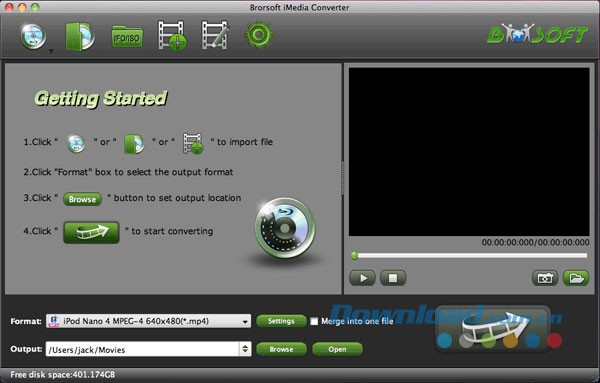Image resolution: width=600 pixels, height=383 pixels.
Task: Click the Output path stepper arrows
Action: click(245, 349)
